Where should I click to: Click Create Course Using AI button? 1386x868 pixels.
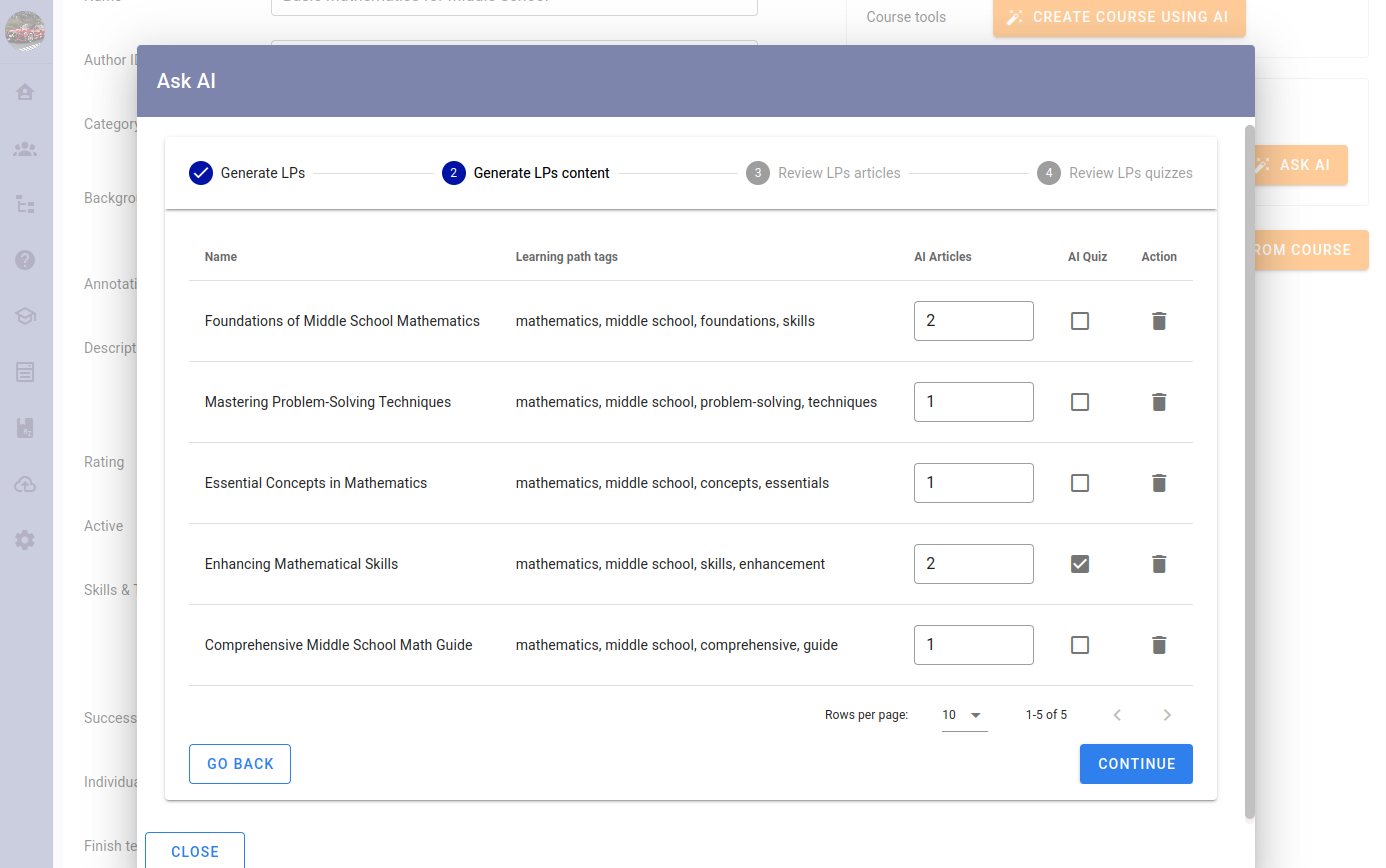coord(1119,18)
